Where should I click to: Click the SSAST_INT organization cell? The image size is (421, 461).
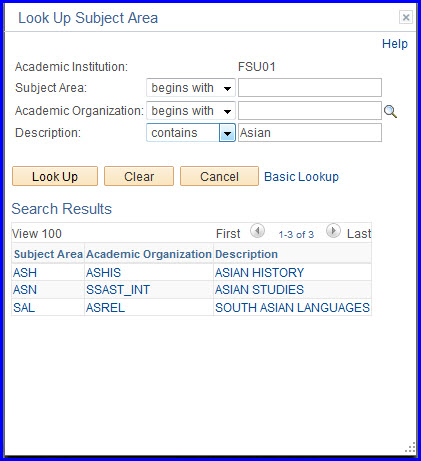coord(118,290)
